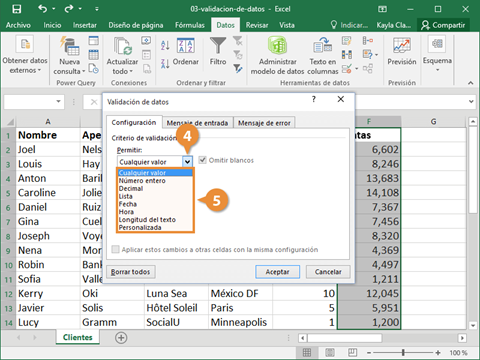Select column G header

(x=433, y=121)
